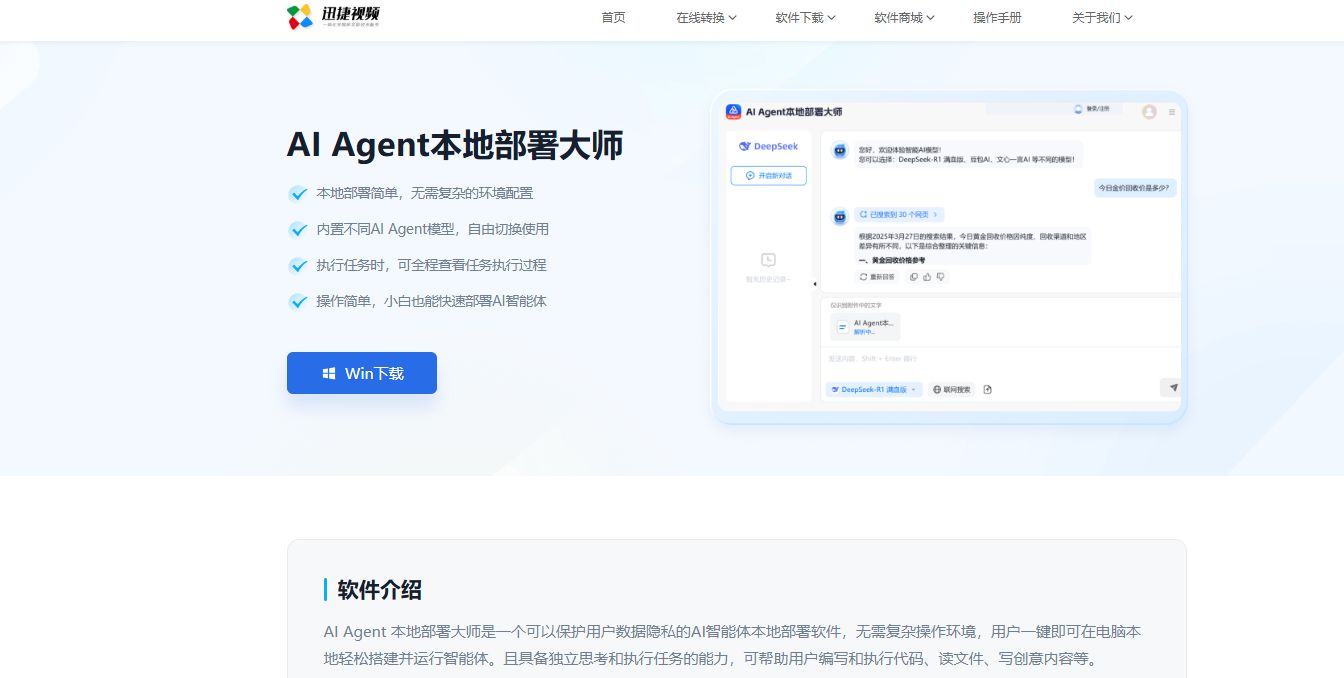Expand the chevron beside 软件下载
Viewport: 1344px width, 678px height.
831,18
